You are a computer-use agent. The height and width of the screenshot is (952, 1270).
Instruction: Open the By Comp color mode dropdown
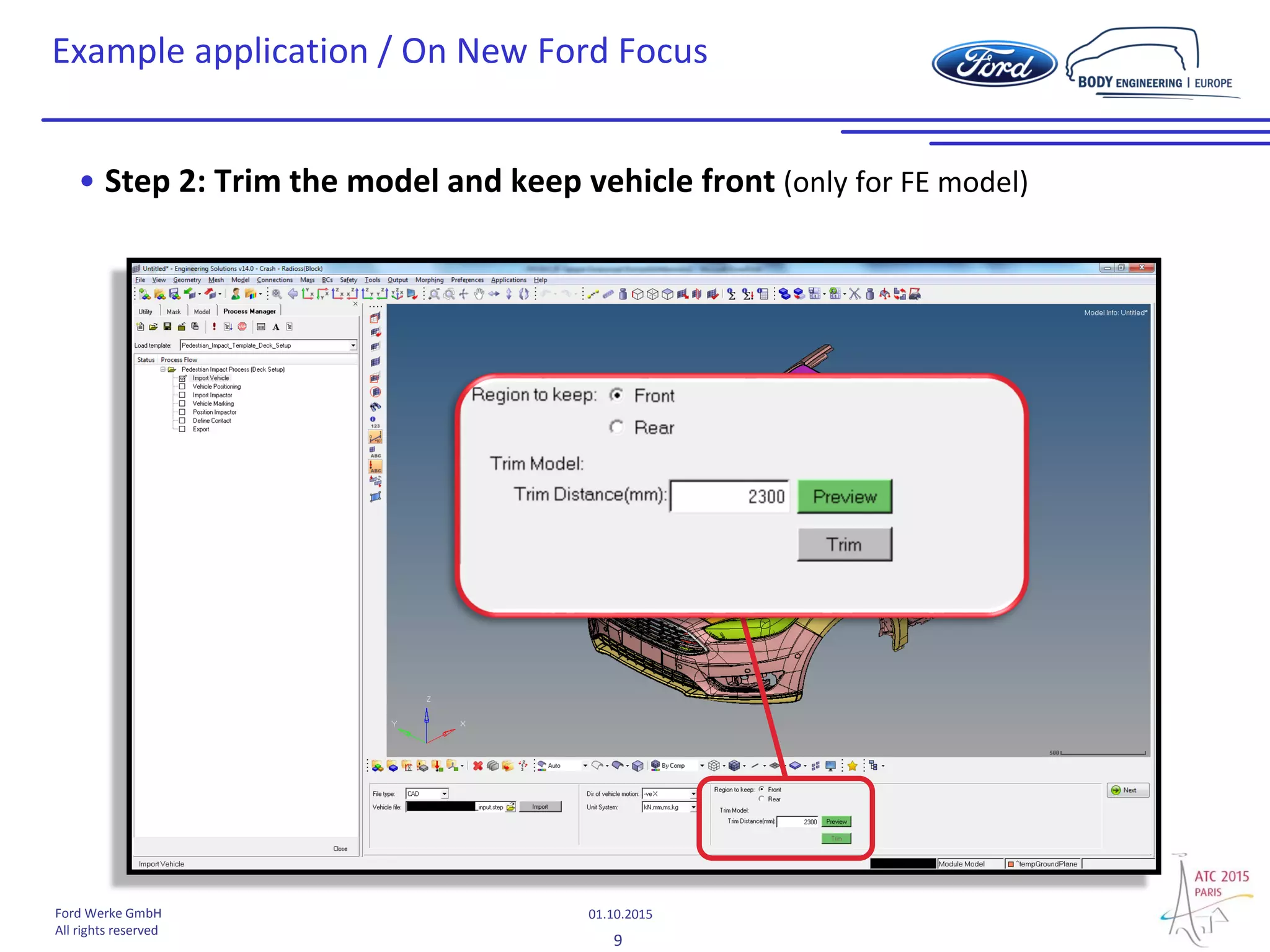click(701, 766)
